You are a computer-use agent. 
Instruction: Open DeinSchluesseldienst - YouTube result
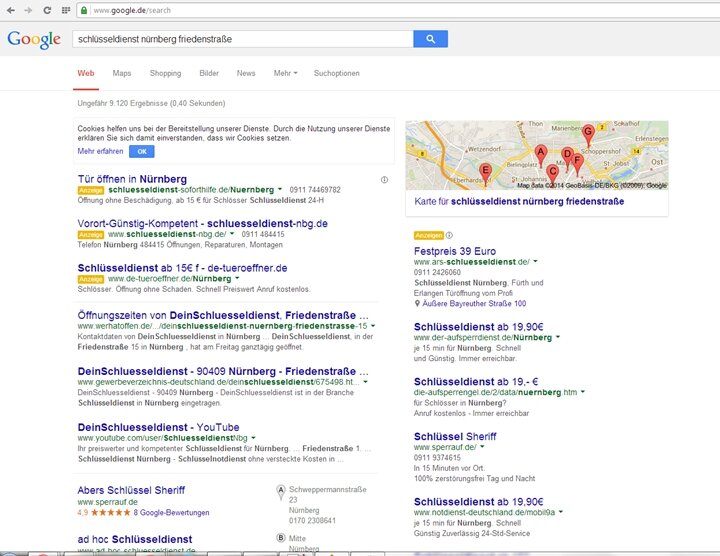coord(158,427)
